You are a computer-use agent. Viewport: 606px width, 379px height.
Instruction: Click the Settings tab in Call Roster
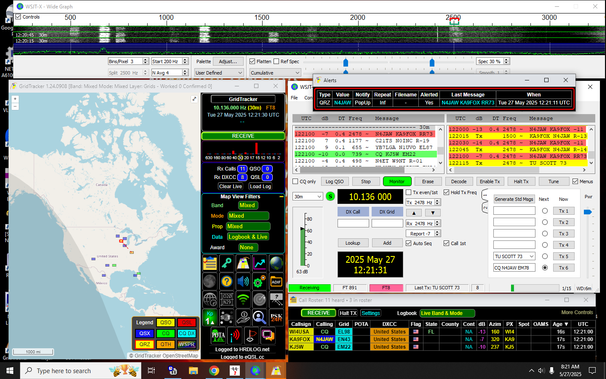tap(371, 313)
